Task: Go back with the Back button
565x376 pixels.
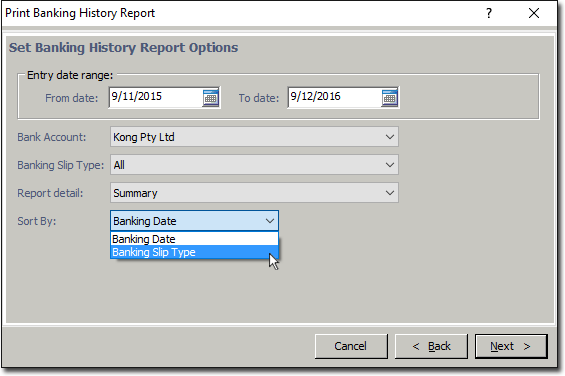Action: 431,346
